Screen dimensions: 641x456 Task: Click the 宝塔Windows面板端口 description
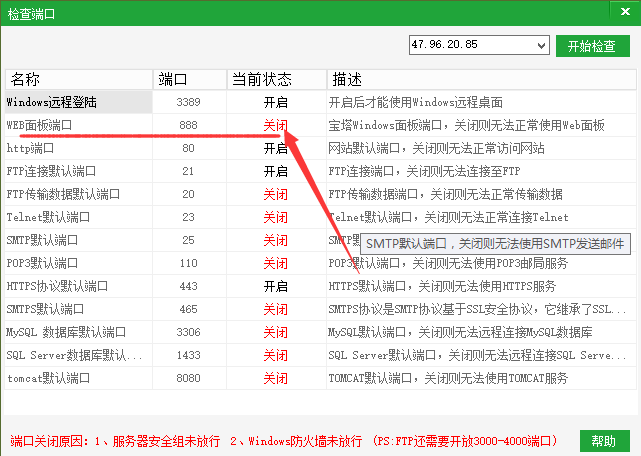(466, 125)
